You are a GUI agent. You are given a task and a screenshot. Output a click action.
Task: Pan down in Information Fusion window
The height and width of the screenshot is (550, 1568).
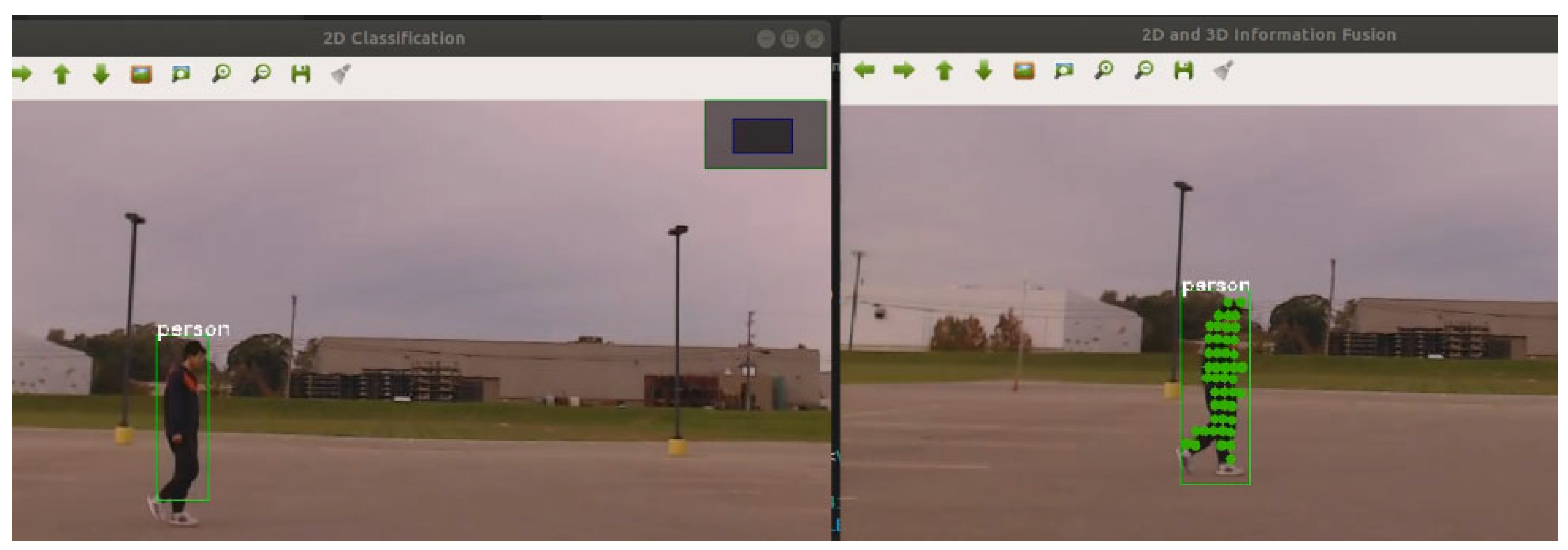pos(984,70)
